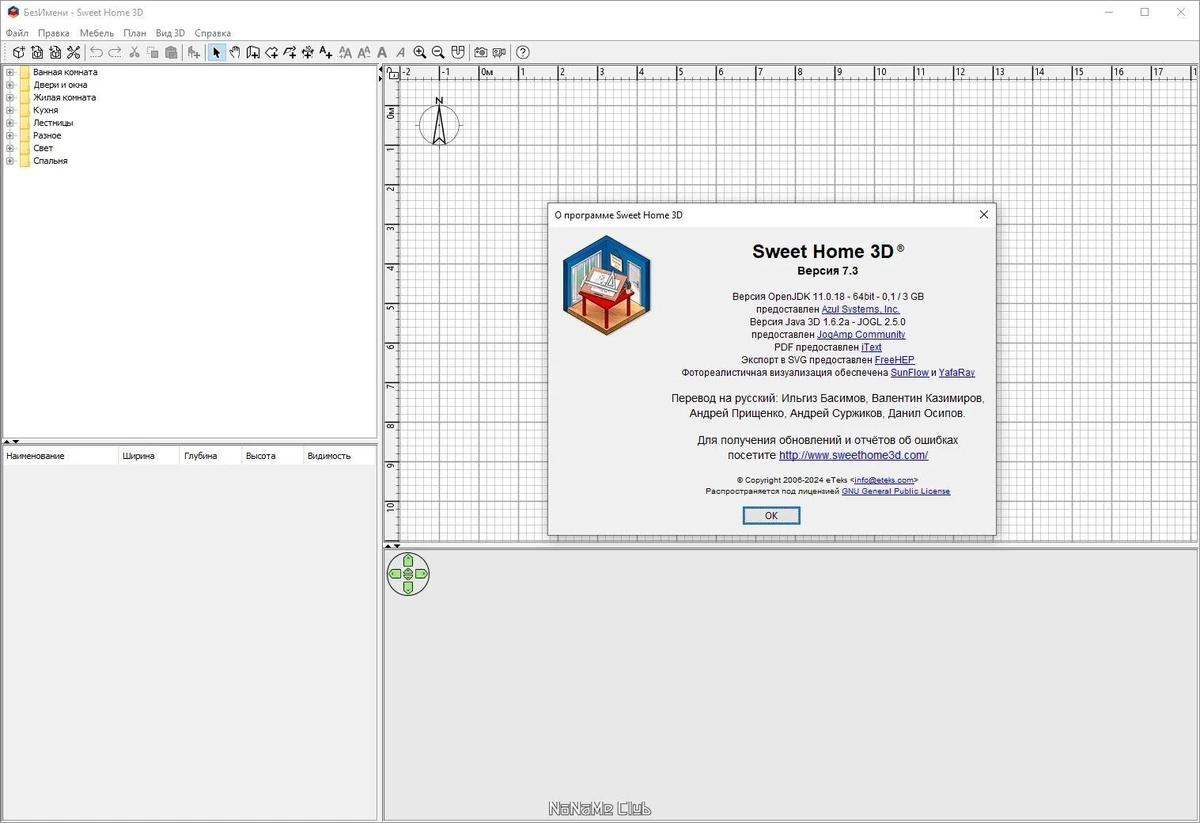Click the Help question mark icon
Viewport: 1200px width, 823px height.
pos(522,52)
